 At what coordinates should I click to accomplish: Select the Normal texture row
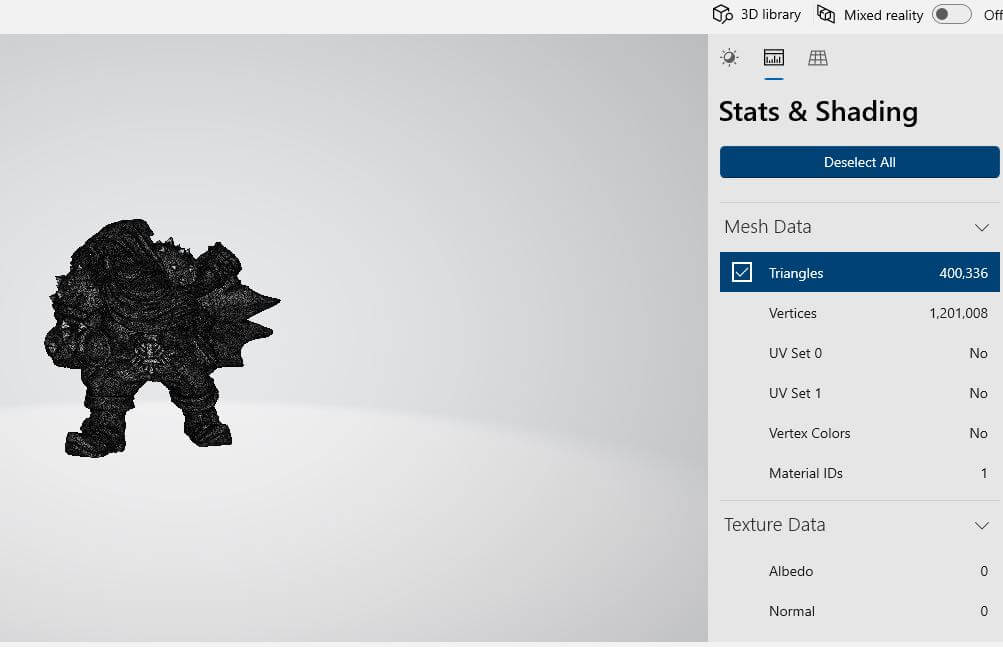coord(859,611)
